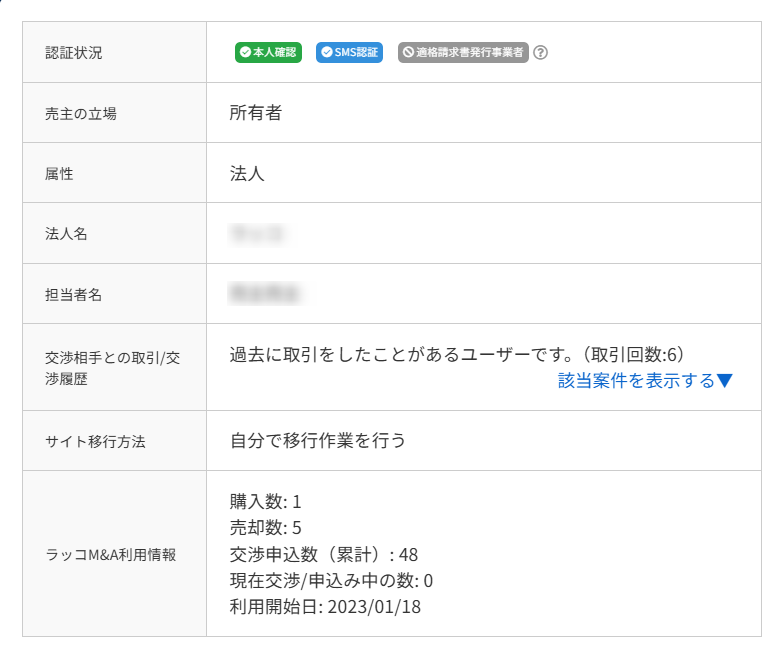This screenshot has width=782, height=657.
Task: Click the 所有者 value text
Action: click(x=256, y=113)
